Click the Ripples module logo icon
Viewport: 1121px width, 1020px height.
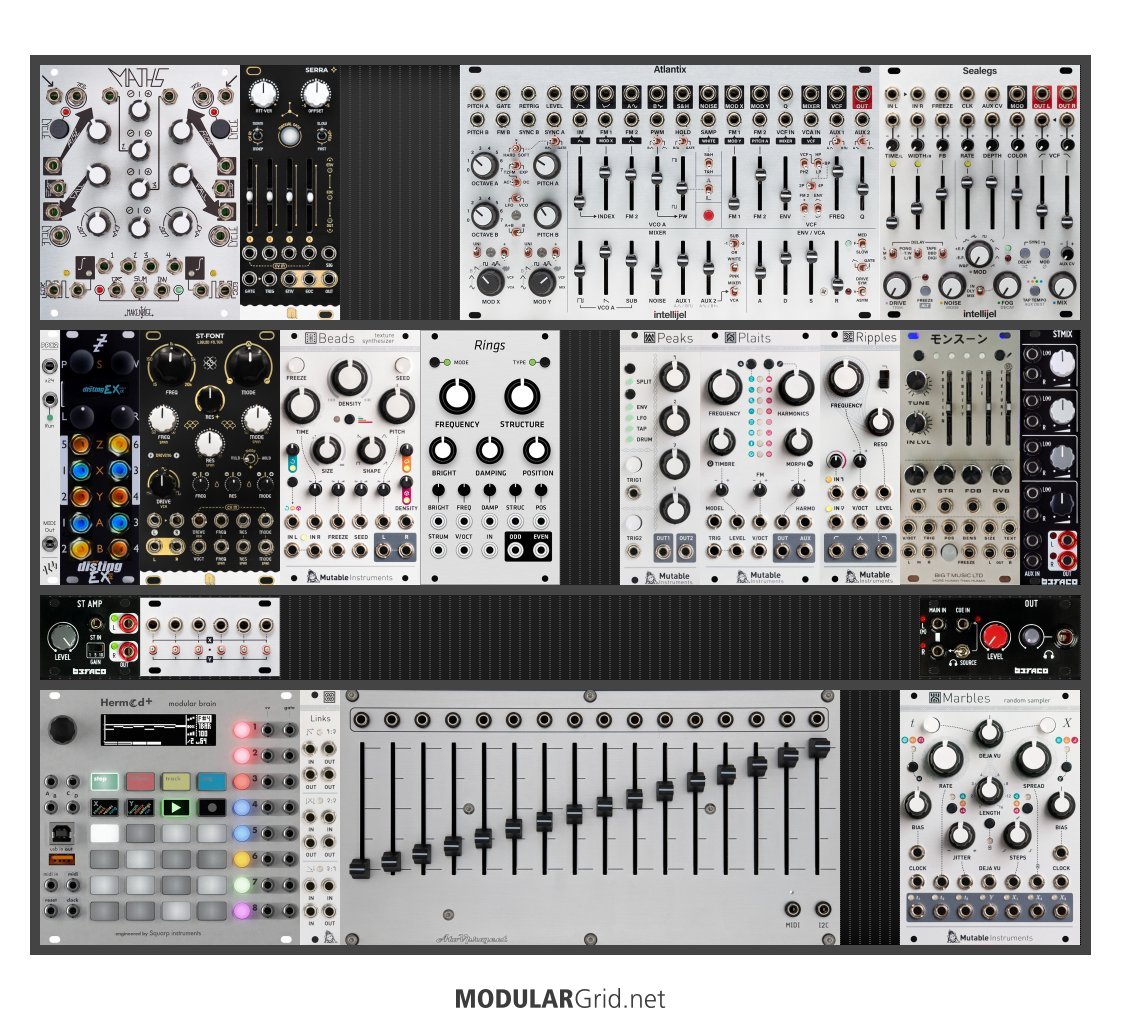(848, 337)
